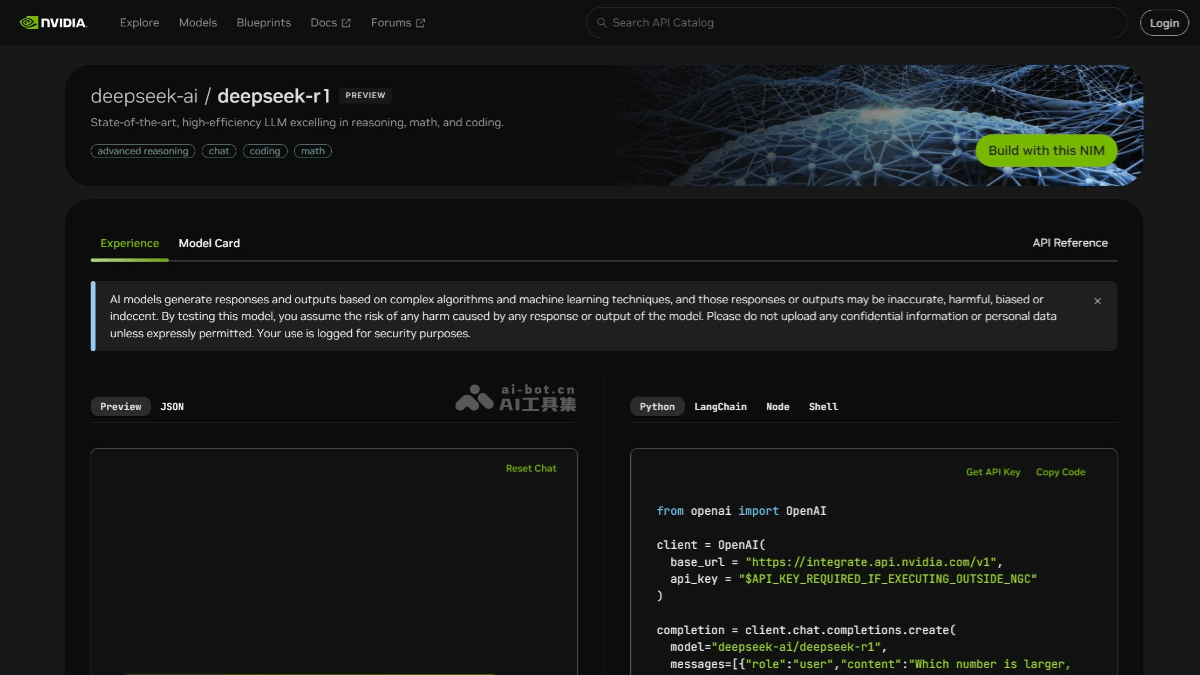This screenshot has height=675, width=1200.
Task: Open the Docs external link
Action: [330, 22]
